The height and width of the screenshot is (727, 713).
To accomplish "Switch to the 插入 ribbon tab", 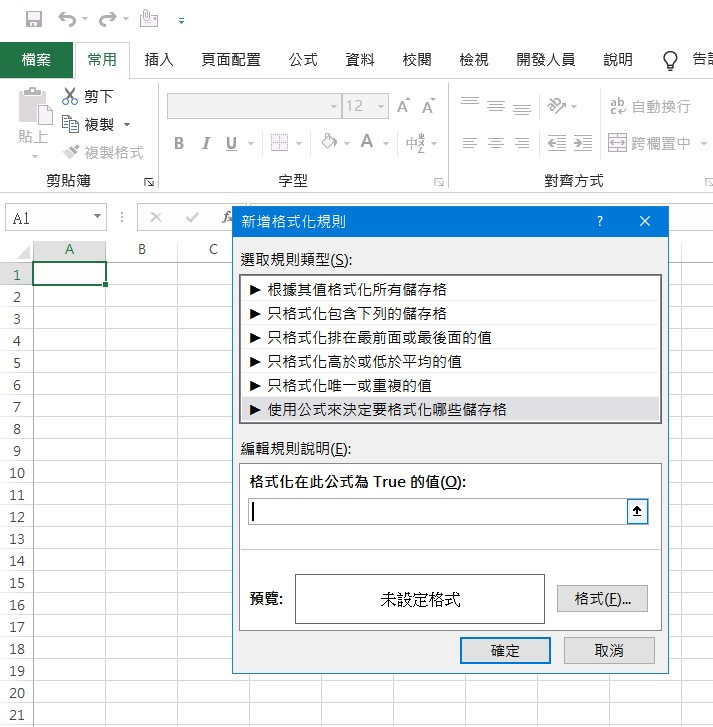I will (159, 60).
